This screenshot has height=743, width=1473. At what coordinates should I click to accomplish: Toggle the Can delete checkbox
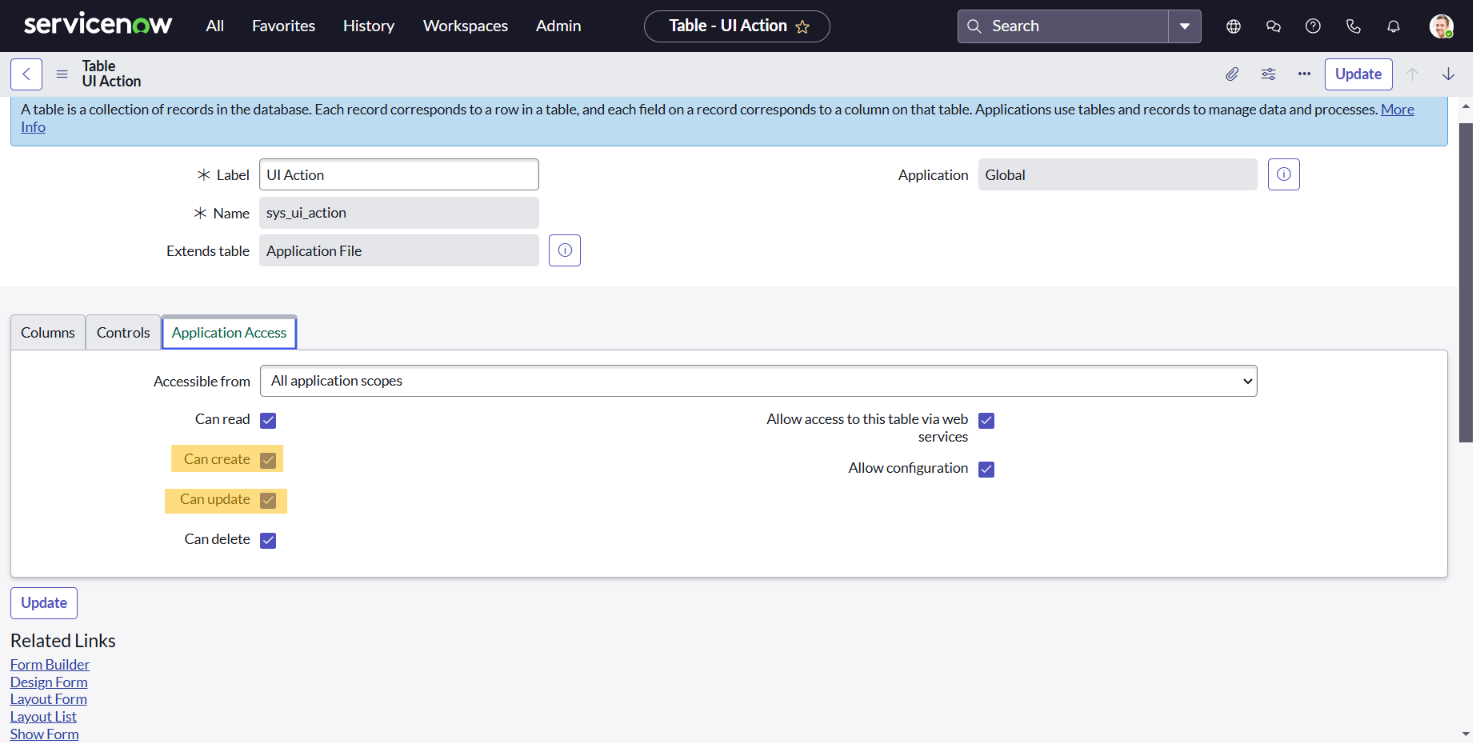tap(268, 540)
